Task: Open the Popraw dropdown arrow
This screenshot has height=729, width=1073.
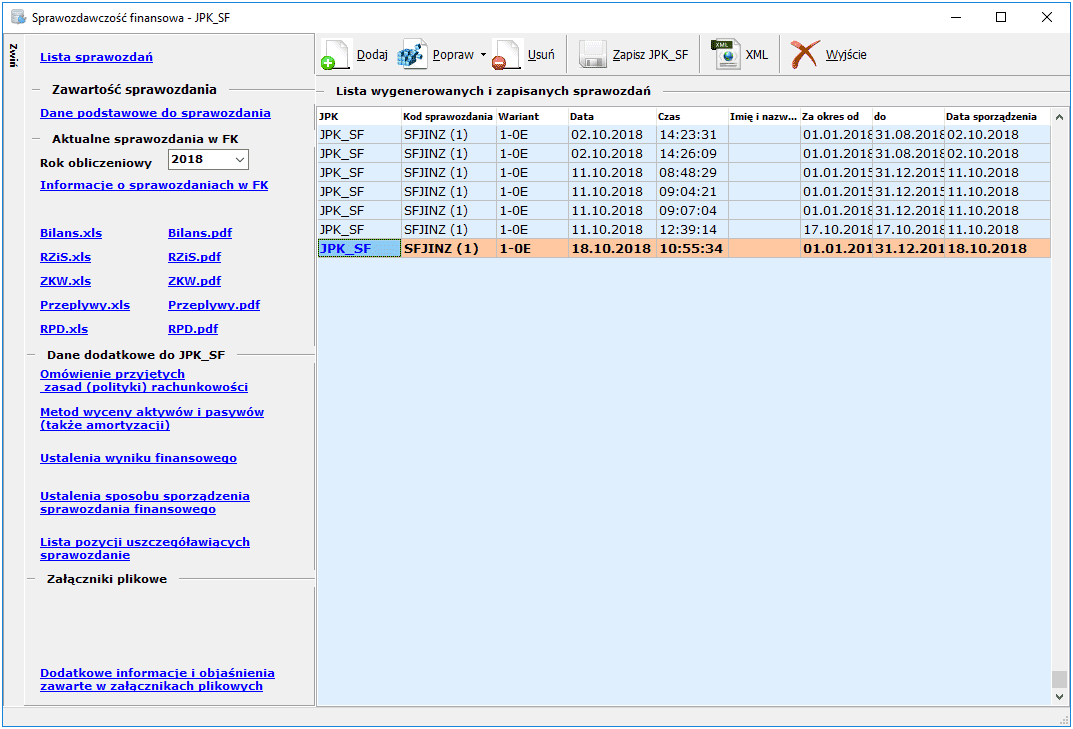Action: coord(483,55)
